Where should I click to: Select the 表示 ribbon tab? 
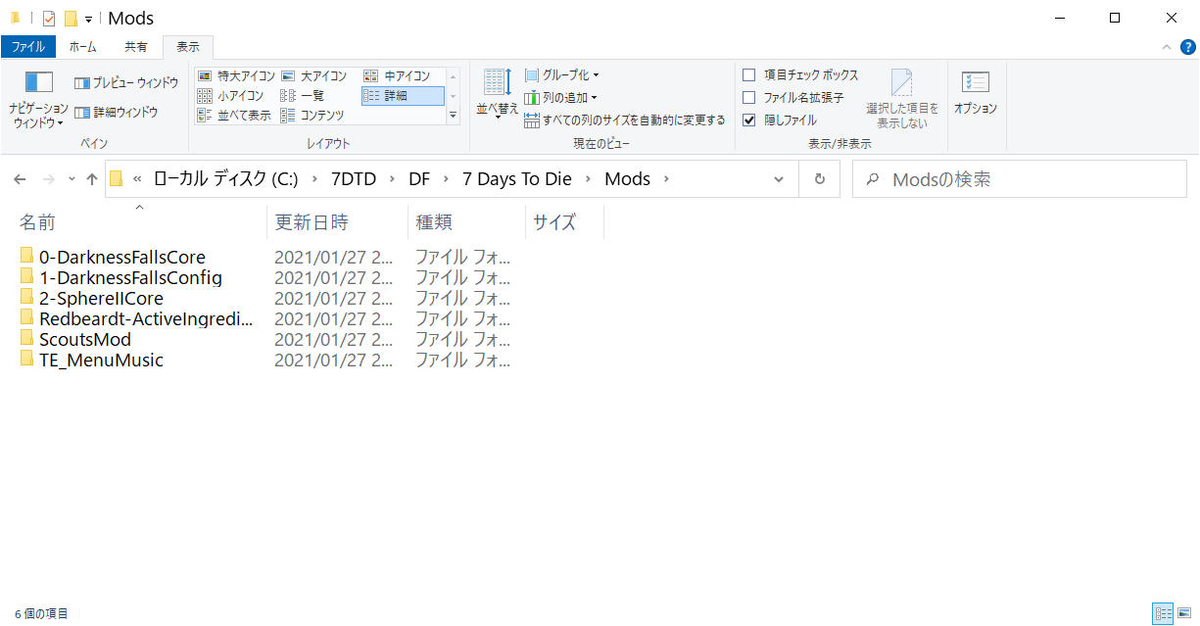click(x=188, y=47)
